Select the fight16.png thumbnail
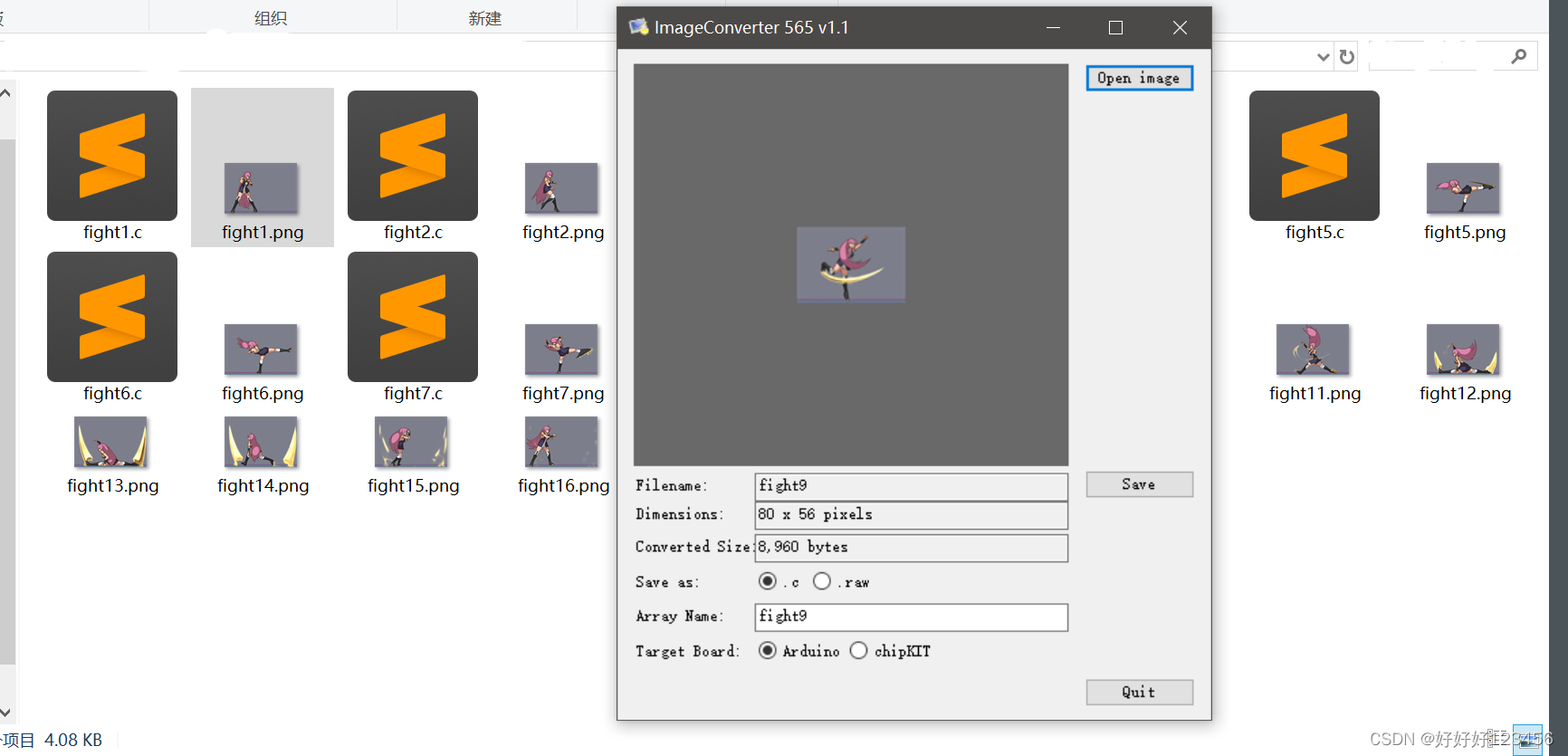This screenshot has height=756, width=1568. pos(561,441)
